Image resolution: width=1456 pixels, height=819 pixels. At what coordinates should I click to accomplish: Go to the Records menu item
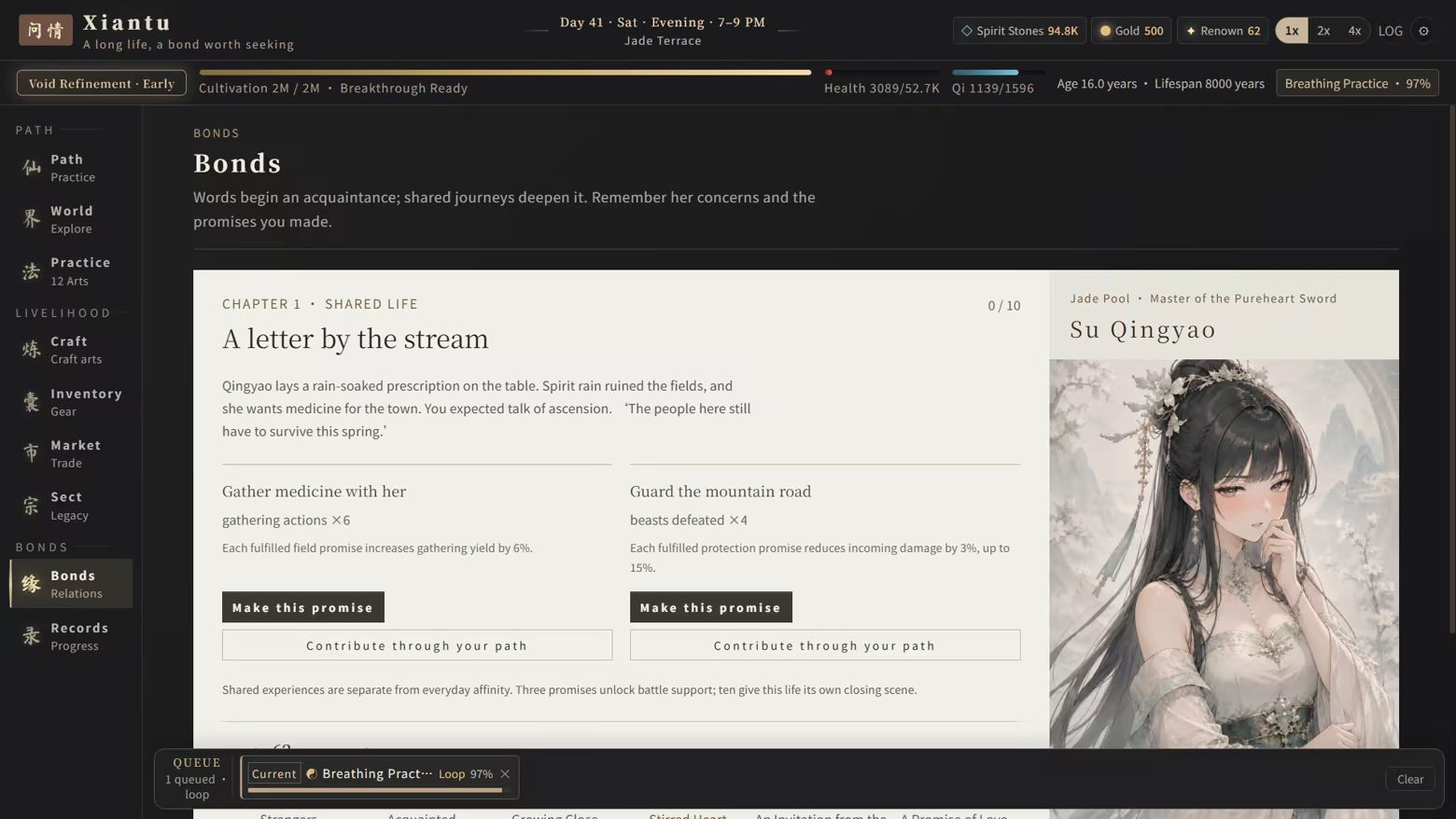point(71,636)
